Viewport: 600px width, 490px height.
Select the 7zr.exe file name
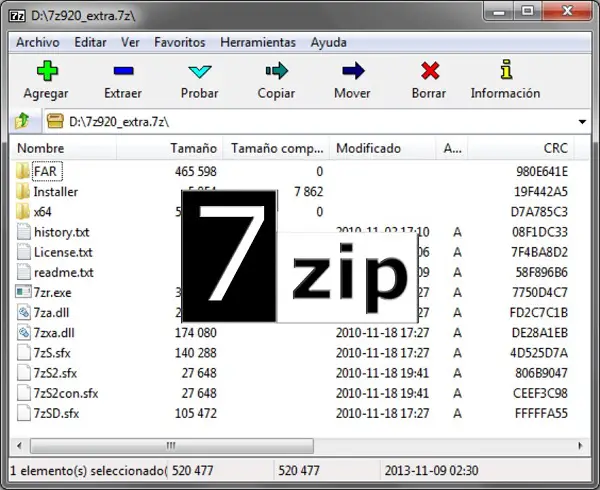[52, 293]
